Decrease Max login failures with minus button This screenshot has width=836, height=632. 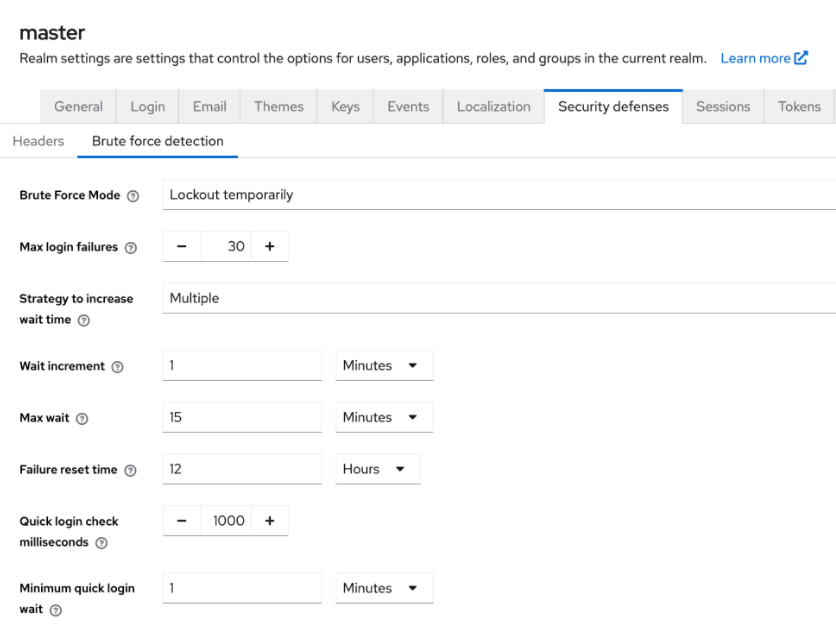tap(181, 246)
